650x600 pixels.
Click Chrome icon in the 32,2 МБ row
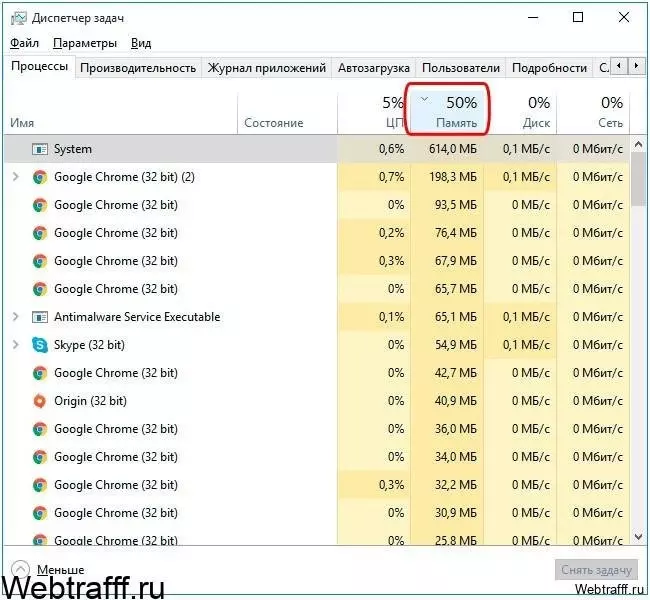coord(40,485)
